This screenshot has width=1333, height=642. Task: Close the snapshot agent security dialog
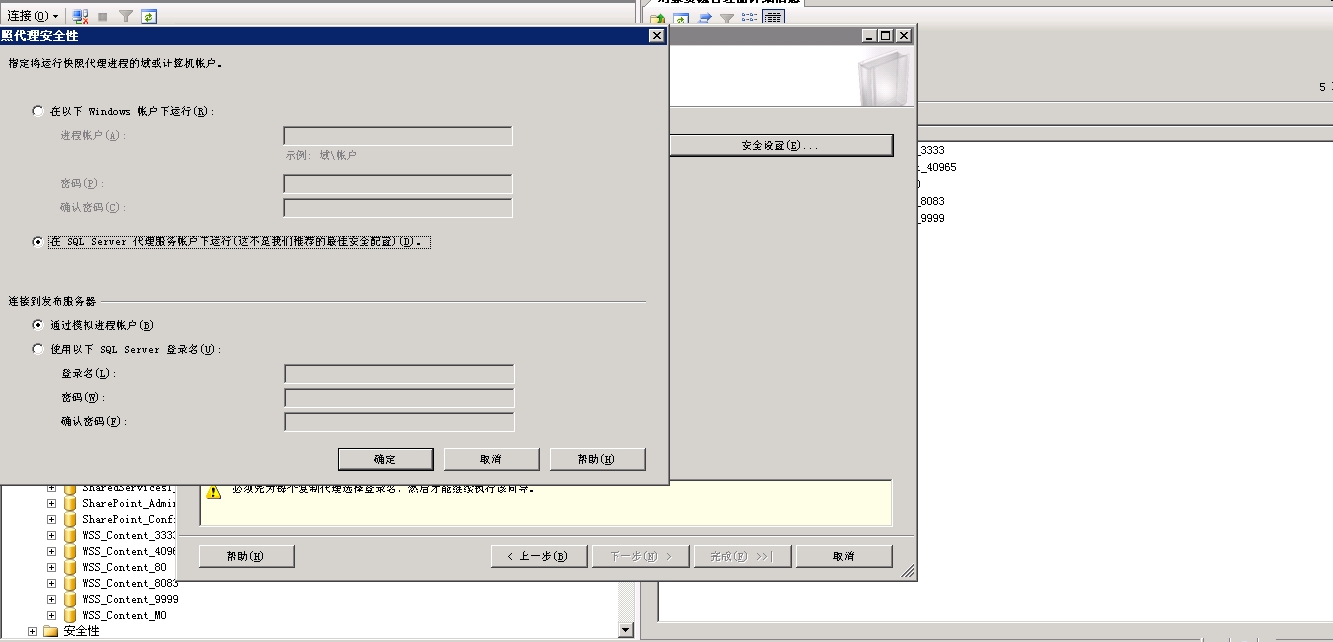point(656,35)
